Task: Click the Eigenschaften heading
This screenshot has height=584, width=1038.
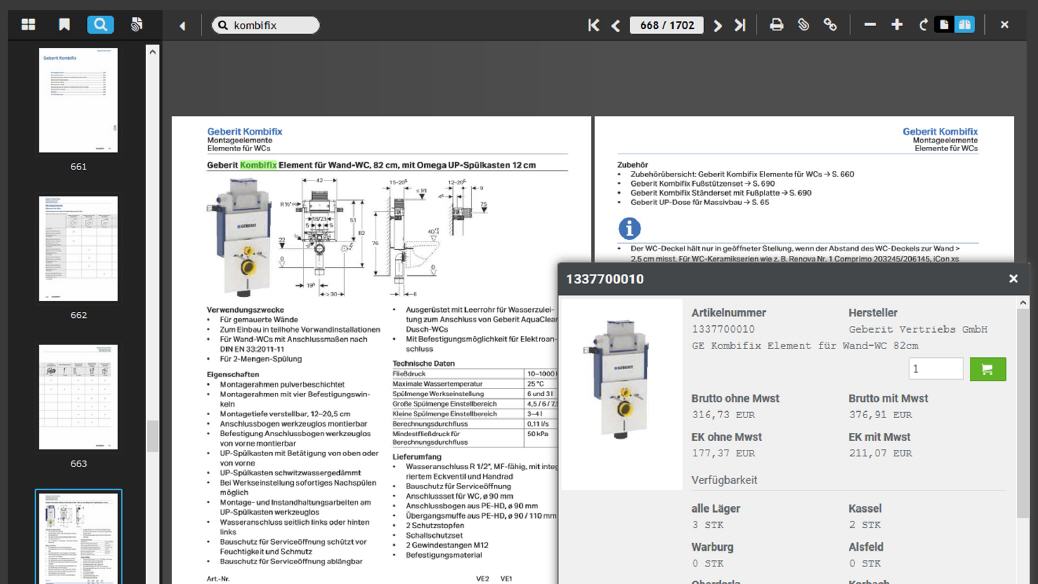Action: pos(232,374)
